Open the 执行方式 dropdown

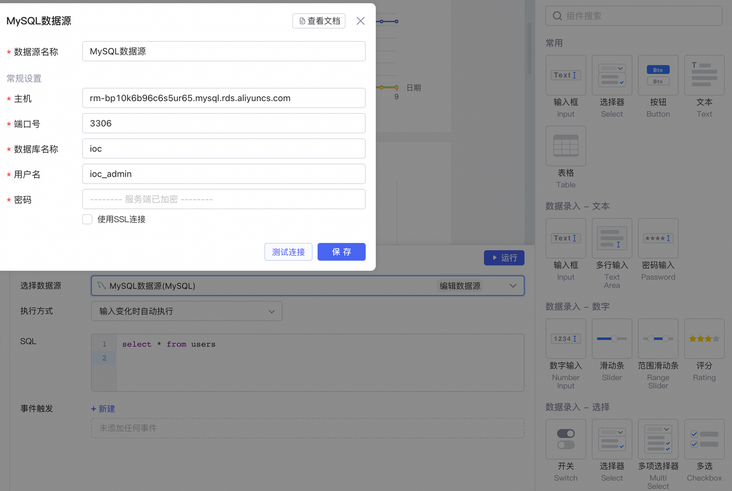[x=187, y=311]
